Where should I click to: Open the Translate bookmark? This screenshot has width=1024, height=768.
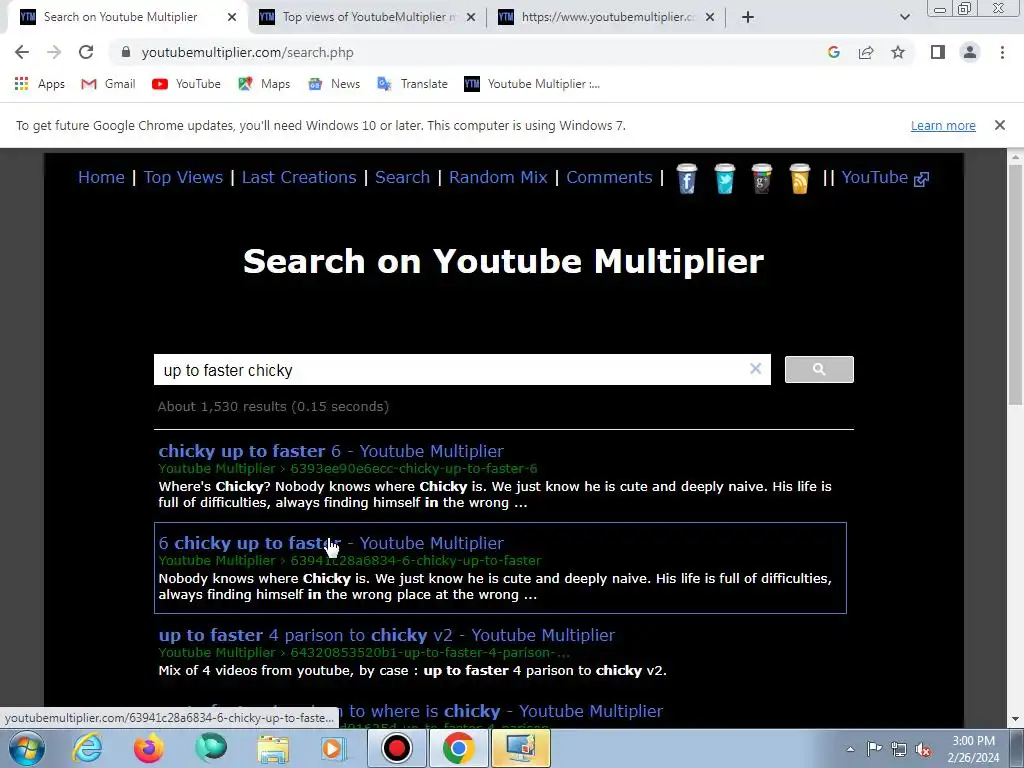coord(412,84)
